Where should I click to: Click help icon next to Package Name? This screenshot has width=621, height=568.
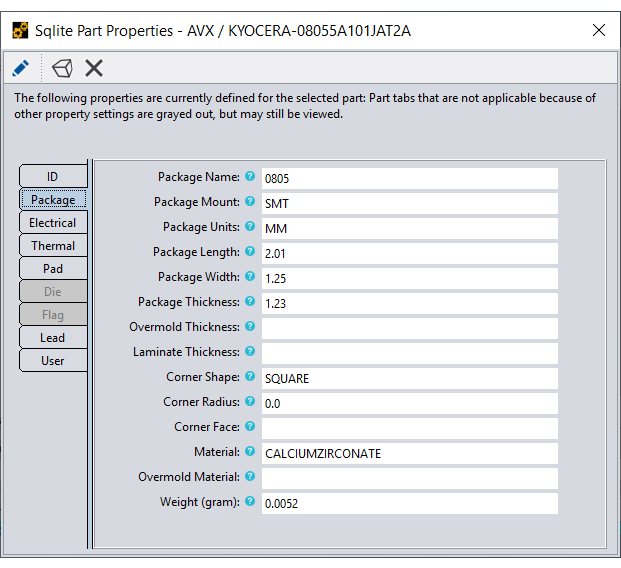tap(250, 177)
